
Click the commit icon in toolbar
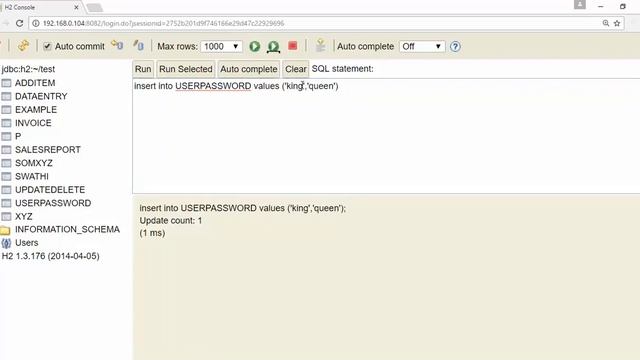click(139, 45)
